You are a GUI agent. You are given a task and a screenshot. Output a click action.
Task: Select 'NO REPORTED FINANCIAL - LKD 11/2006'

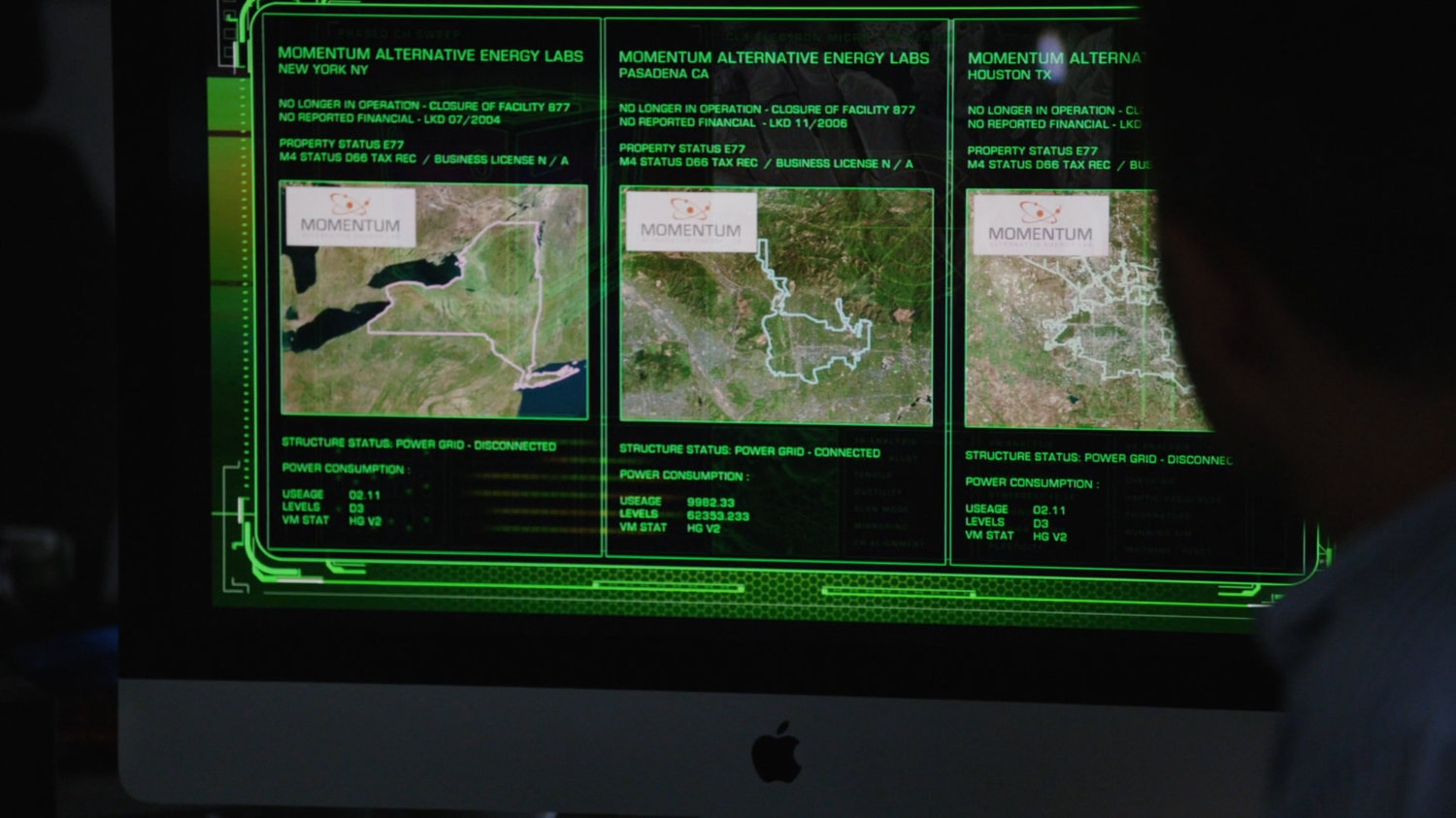[733, 123]
